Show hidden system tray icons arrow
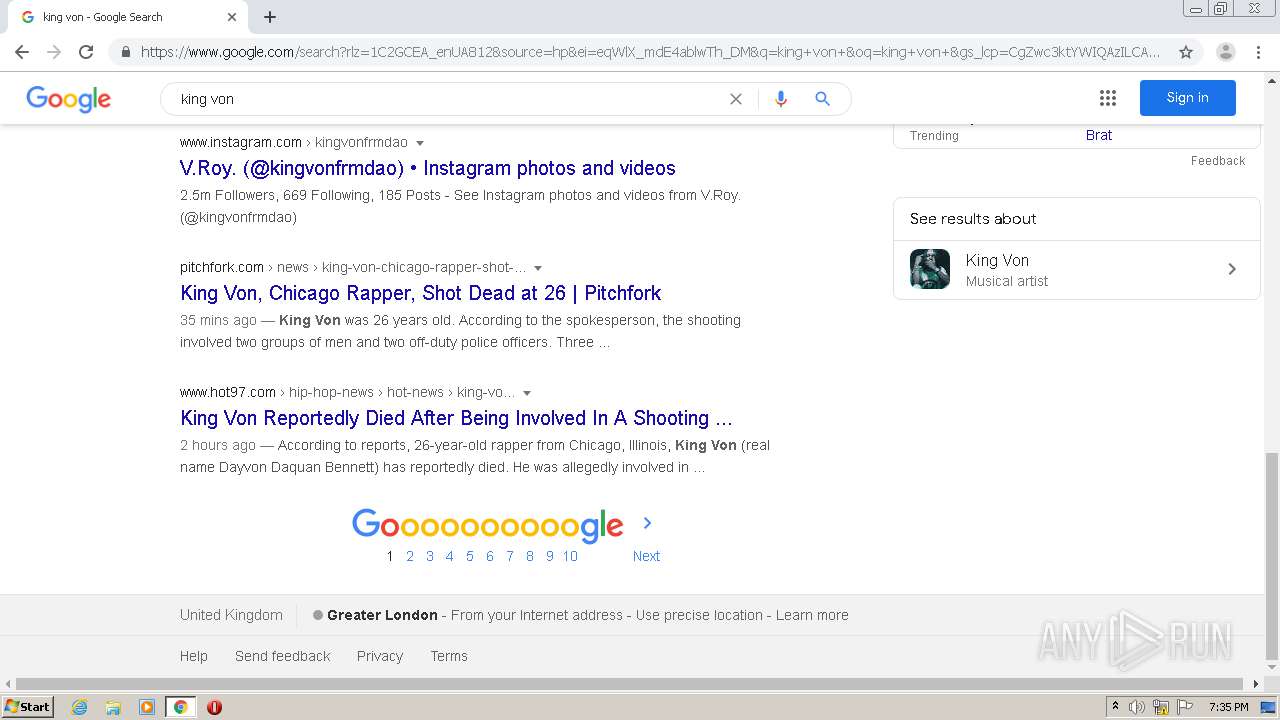1280x720 pixels. 1115,707
